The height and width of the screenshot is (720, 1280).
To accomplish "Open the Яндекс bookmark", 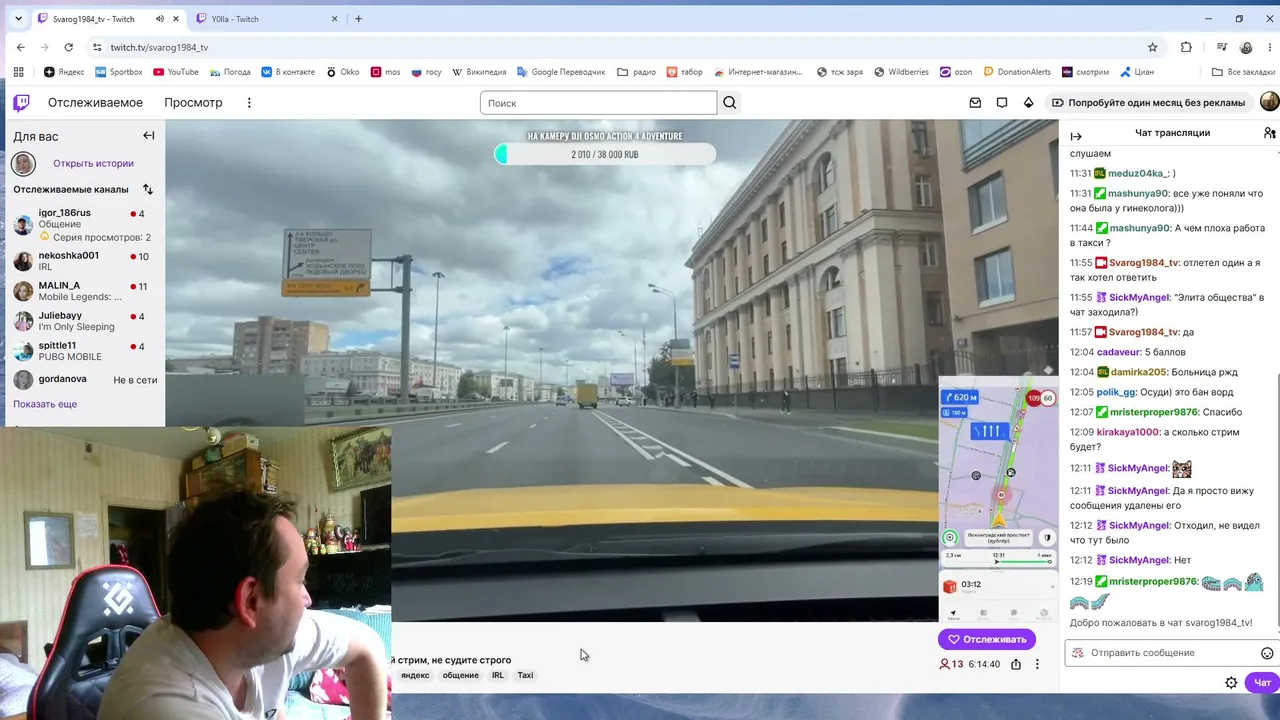I will (x=64, y=72).
